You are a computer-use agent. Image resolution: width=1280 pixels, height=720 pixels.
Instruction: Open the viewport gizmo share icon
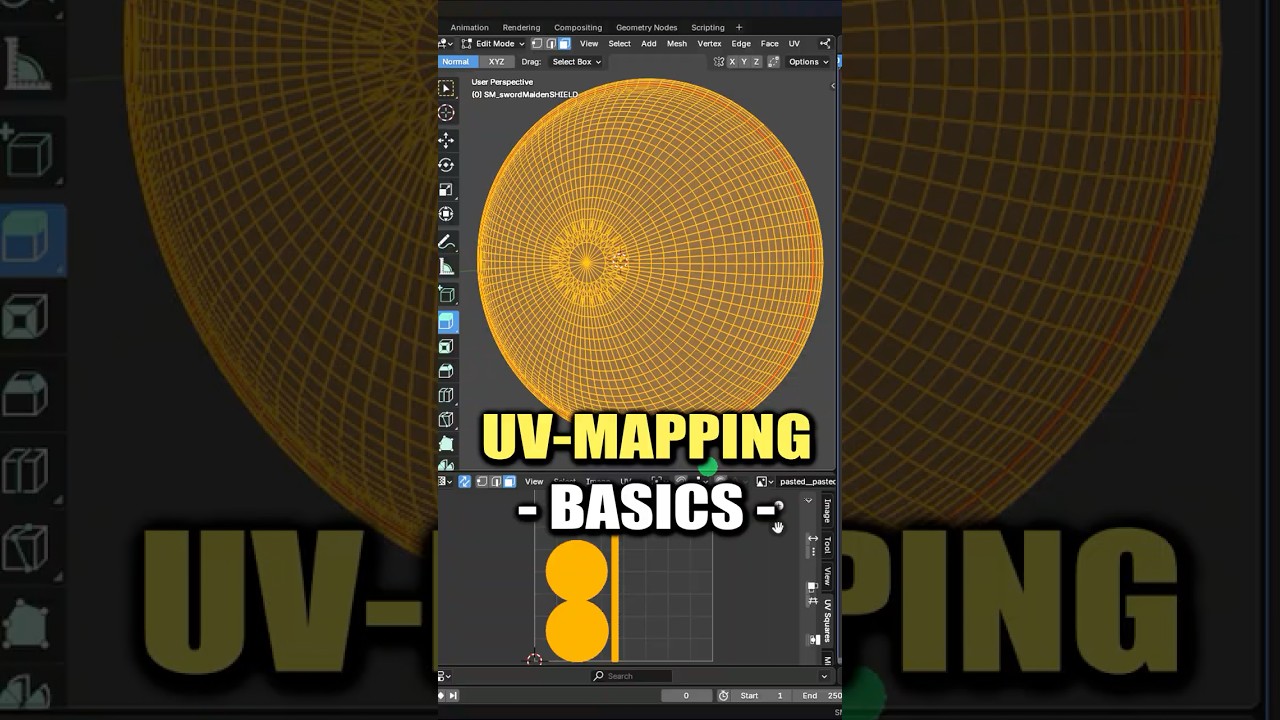click(x=825, y=44)
